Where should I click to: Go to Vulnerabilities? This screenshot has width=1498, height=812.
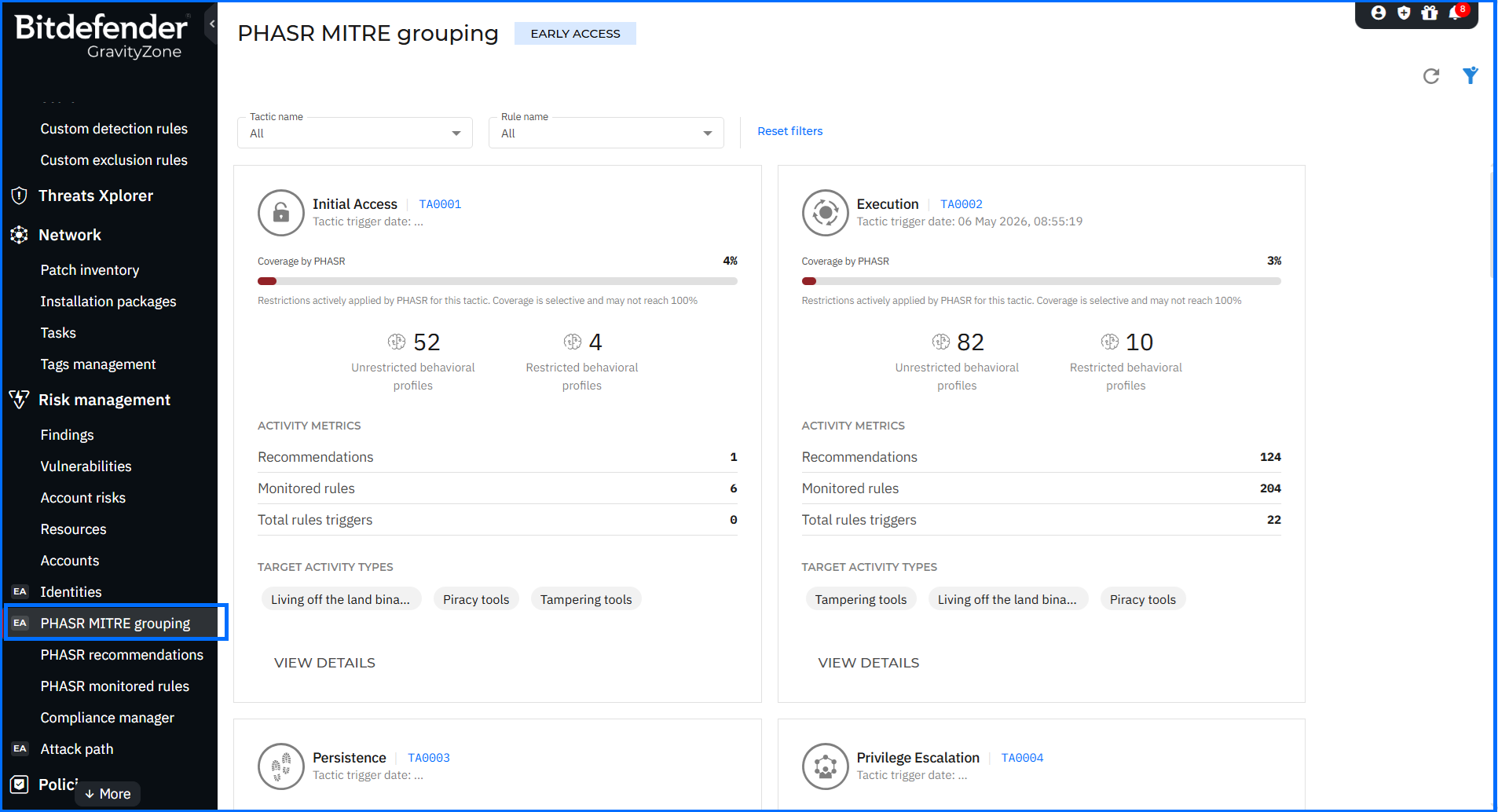click(x=86, y=466)
